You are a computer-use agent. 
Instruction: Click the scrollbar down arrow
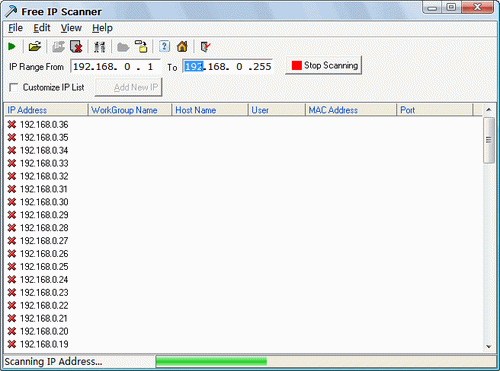[489, 347]
